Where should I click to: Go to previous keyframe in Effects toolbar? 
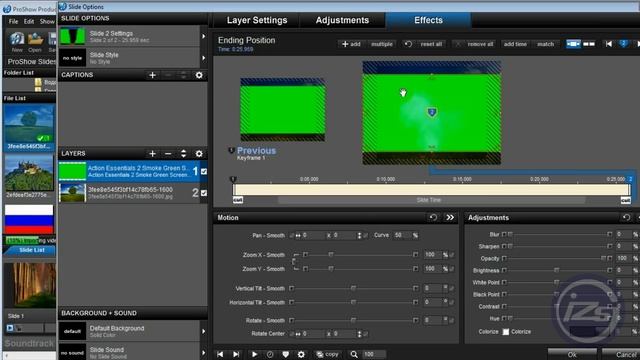coord(609,44)
